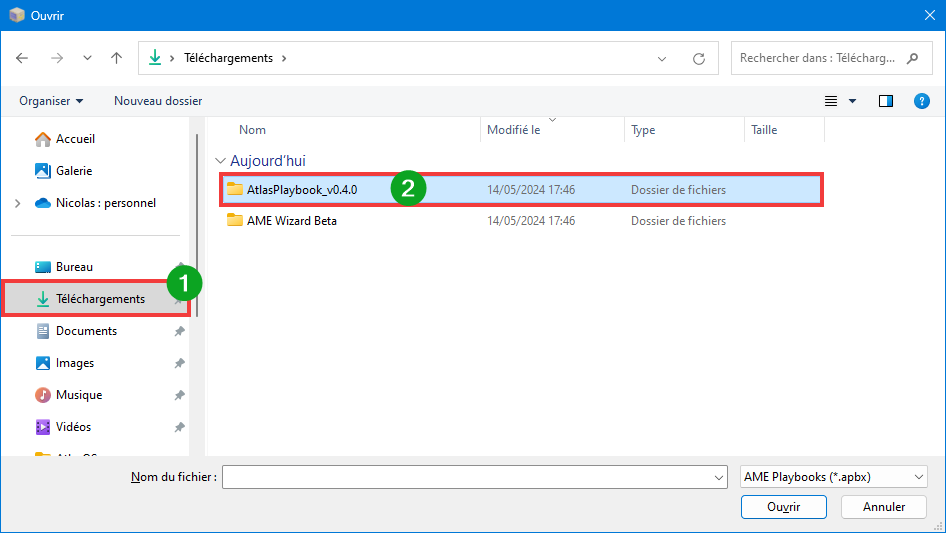Click the Musique note icon

pyautogui.click(x=43, y=395)
